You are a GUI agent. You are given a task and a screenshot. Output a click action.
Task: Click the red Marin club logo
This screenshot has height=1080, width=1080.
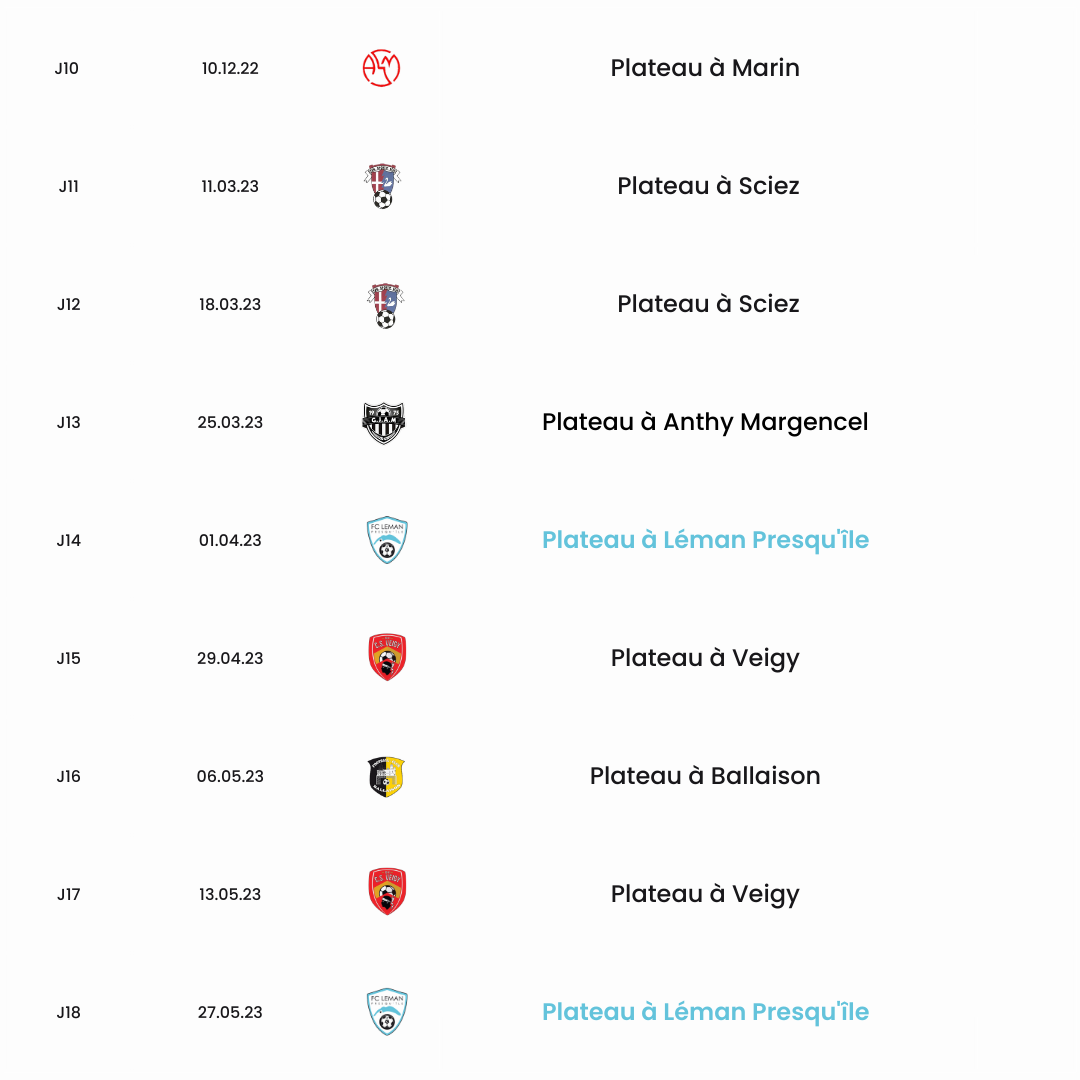382,68
